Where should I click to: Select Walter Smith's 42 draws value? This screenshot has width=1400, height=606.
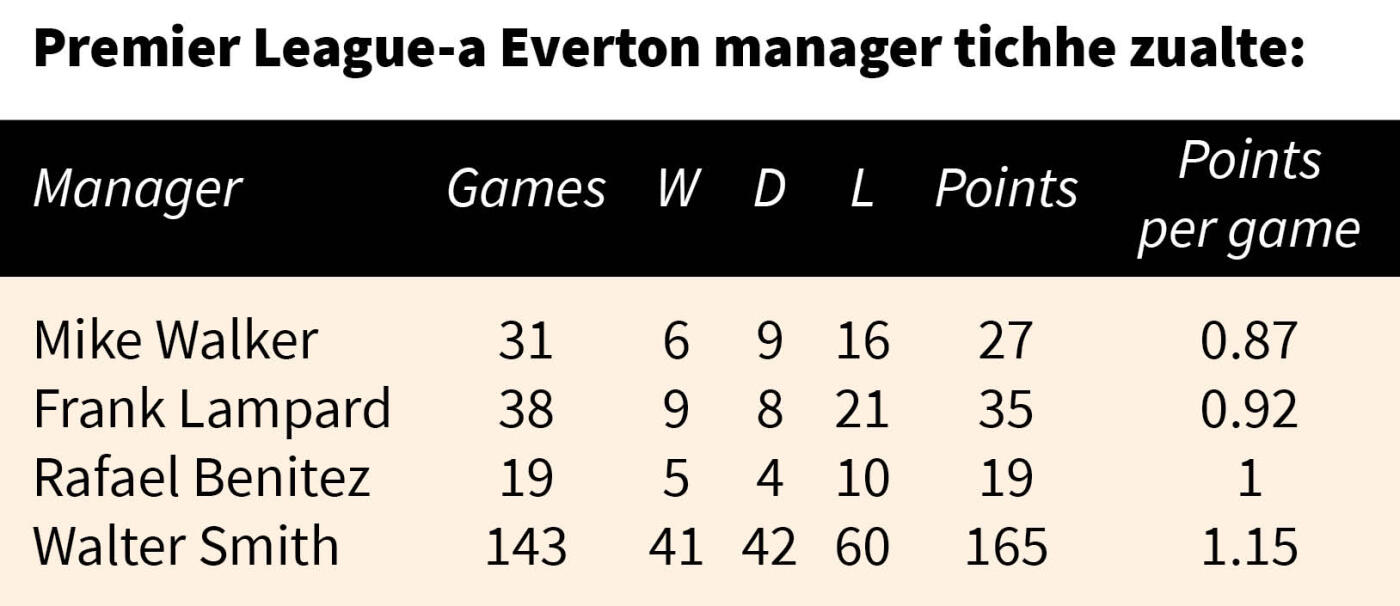click(x=769, y=547)
